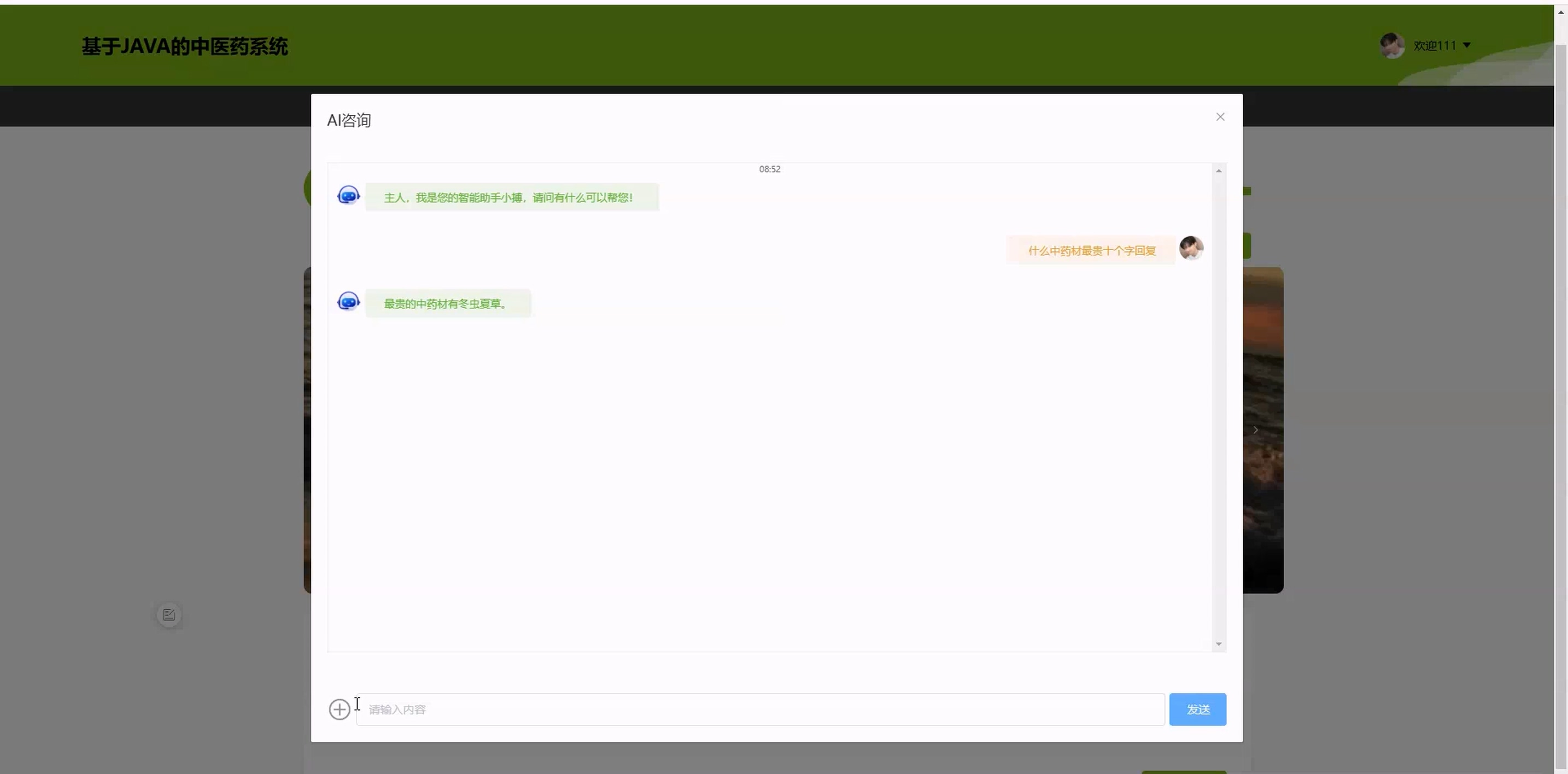The image size is (1568, 774).
Task: Click the robot avatar beside the 冬虫夏草 reply
Action: tap(348, 301)
